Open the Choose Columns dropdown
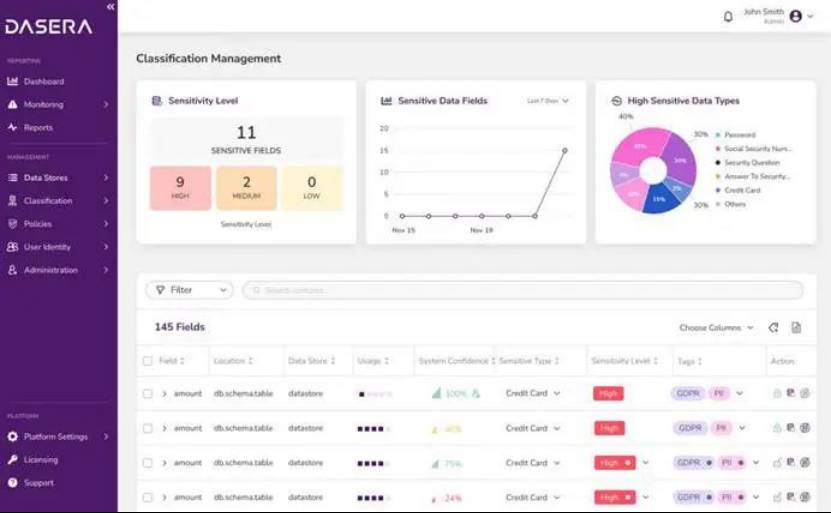 tap(716, 328)
